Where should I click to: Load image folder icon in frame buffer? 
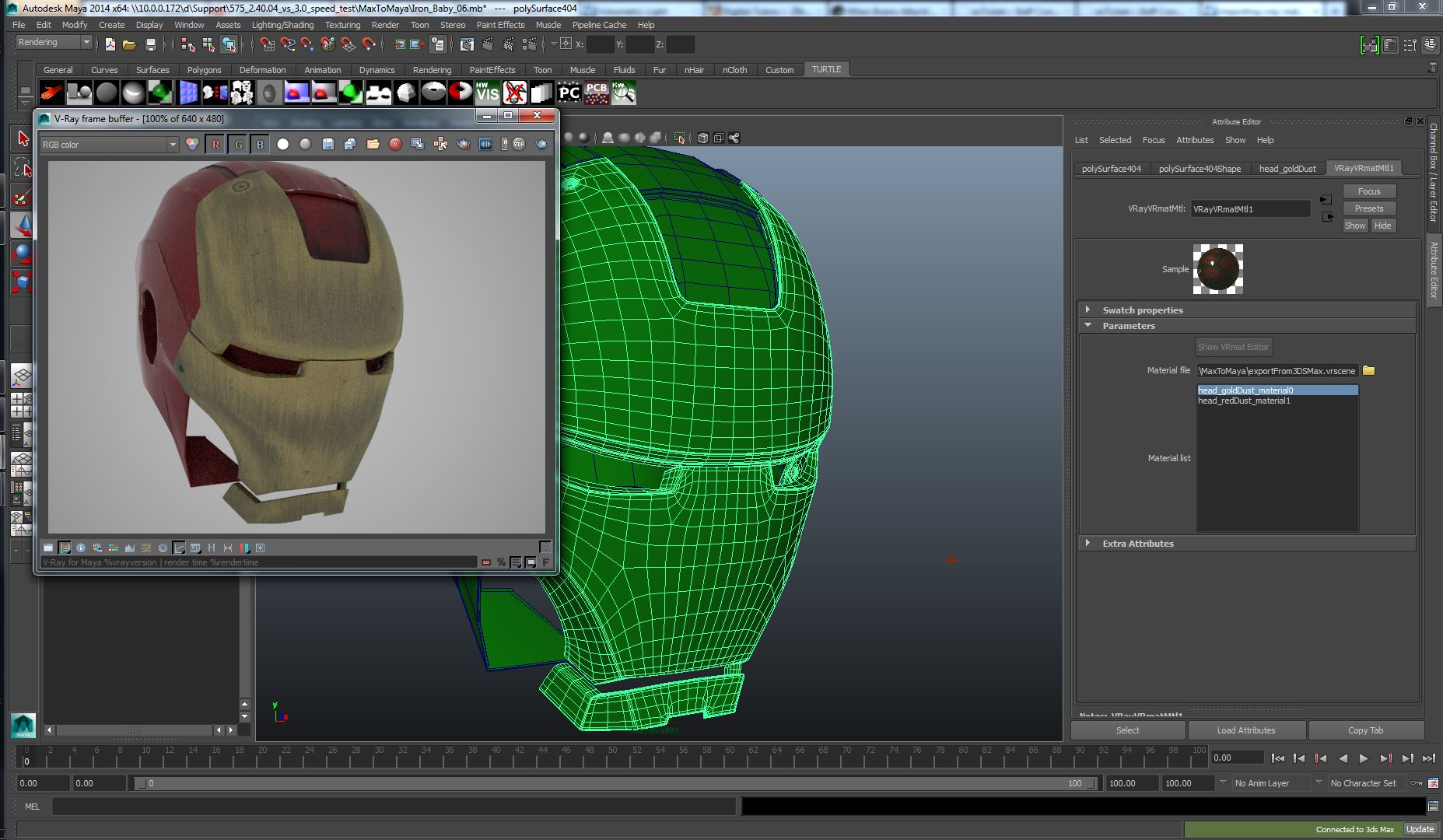point(373,145)
